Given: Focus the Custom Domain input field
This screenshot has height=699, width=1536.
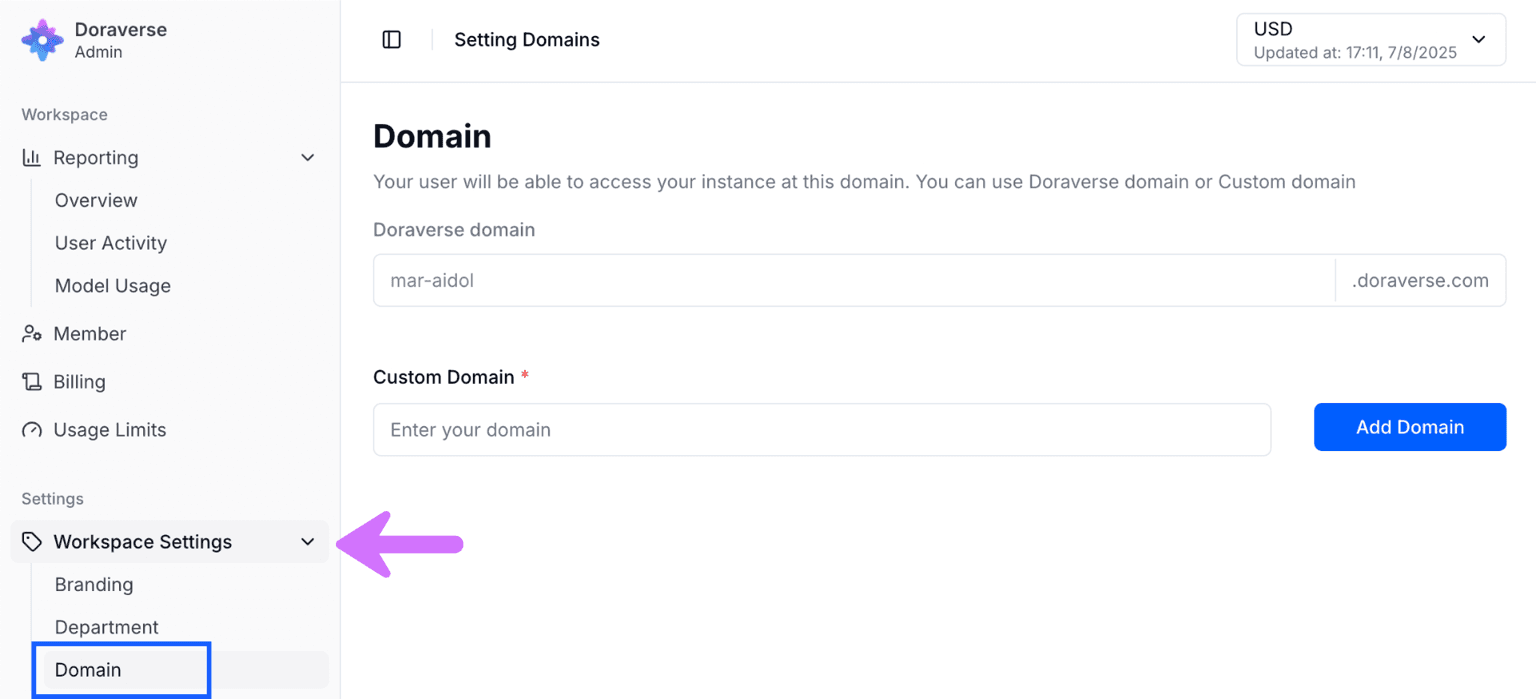Looking at the screenshot, I should pos(822,430).
